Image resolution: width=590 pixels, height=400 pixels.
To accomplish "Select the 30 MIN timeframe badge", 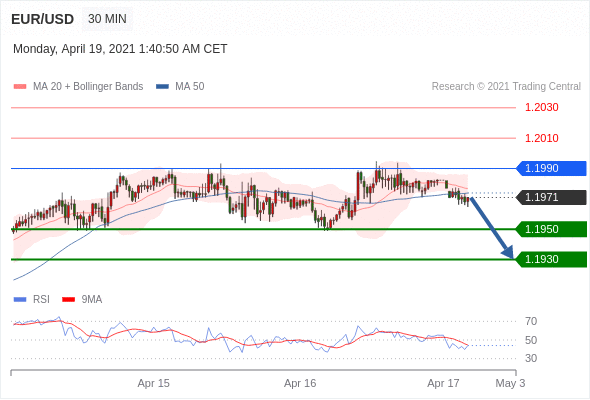I will tap(107, 19).
